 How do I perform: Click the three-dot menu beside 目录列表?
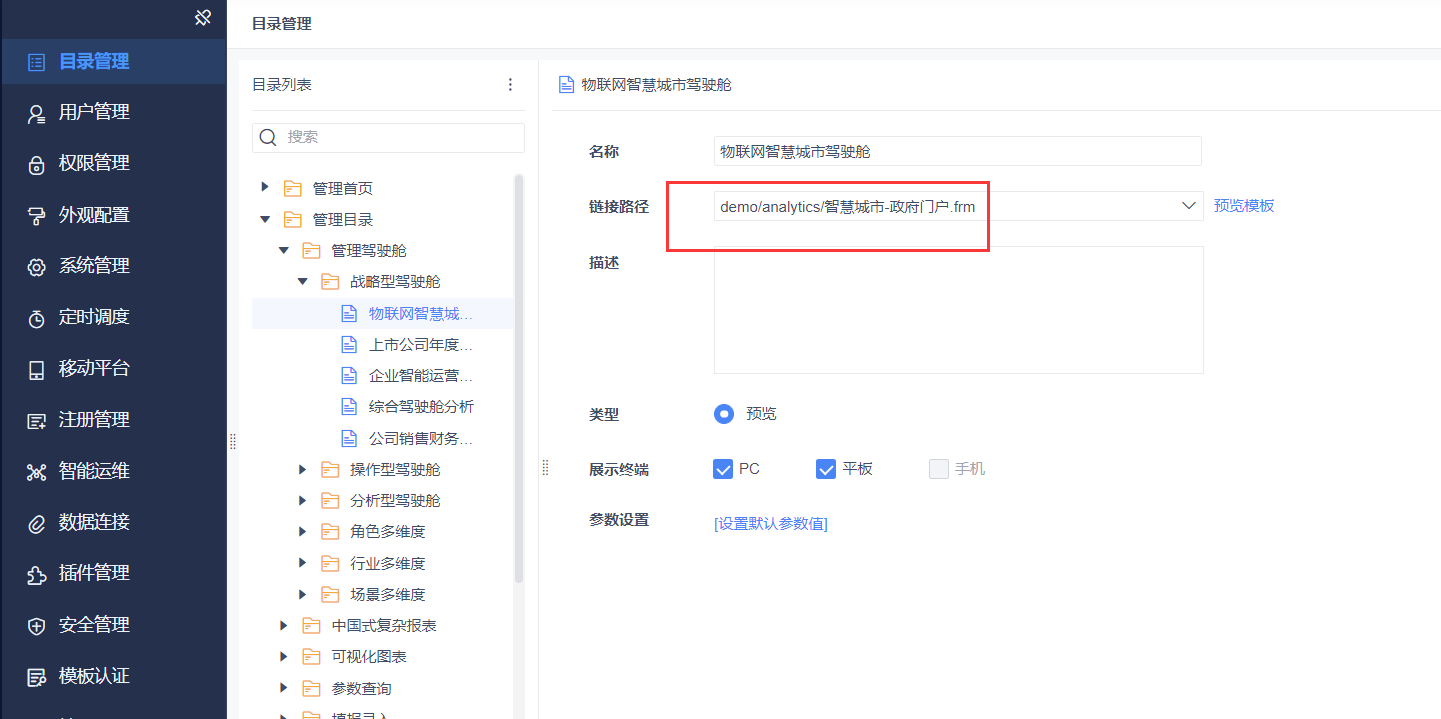510,85
